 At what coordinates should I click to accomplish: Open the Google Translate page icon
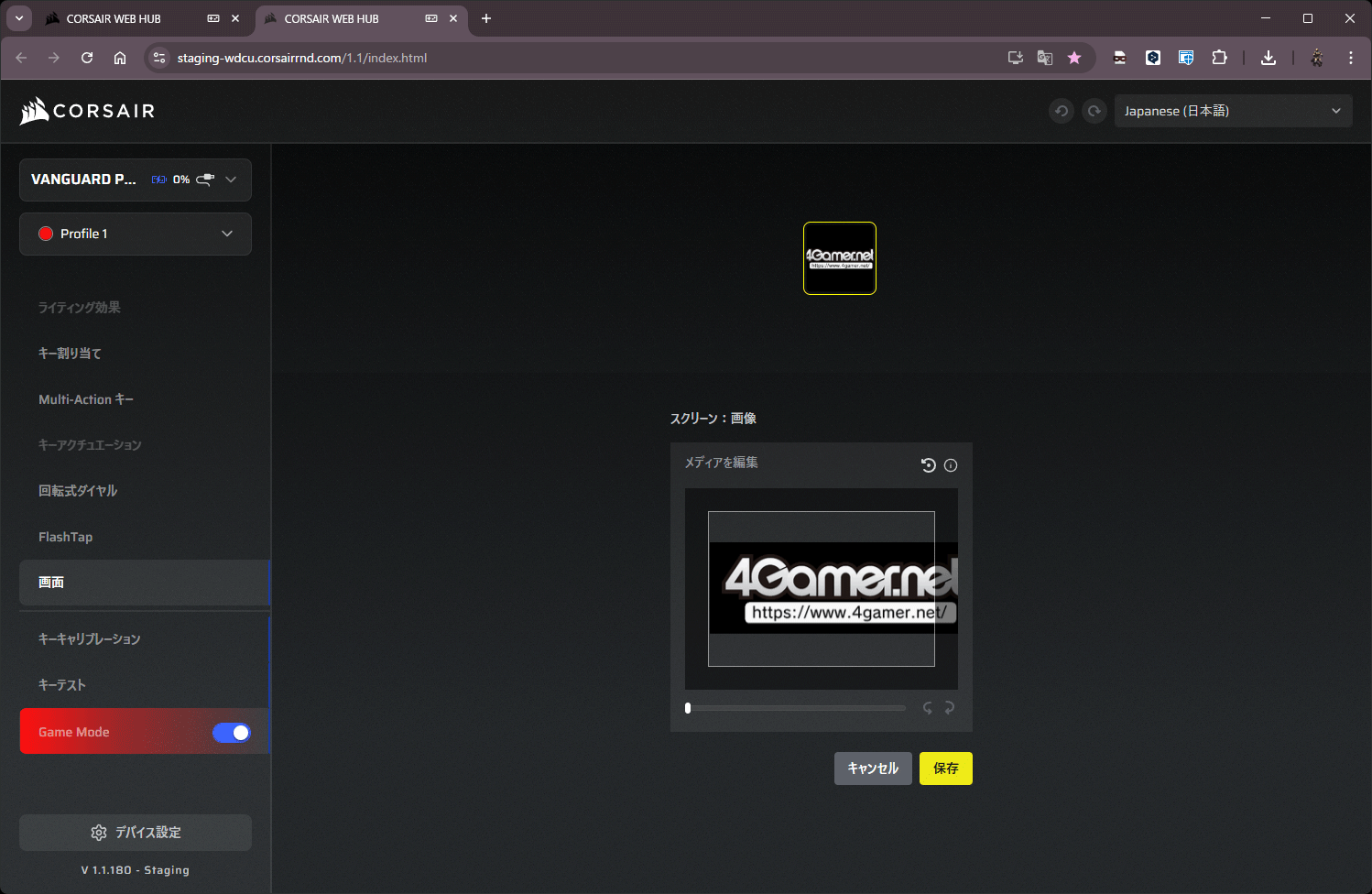click(1045, 58)
